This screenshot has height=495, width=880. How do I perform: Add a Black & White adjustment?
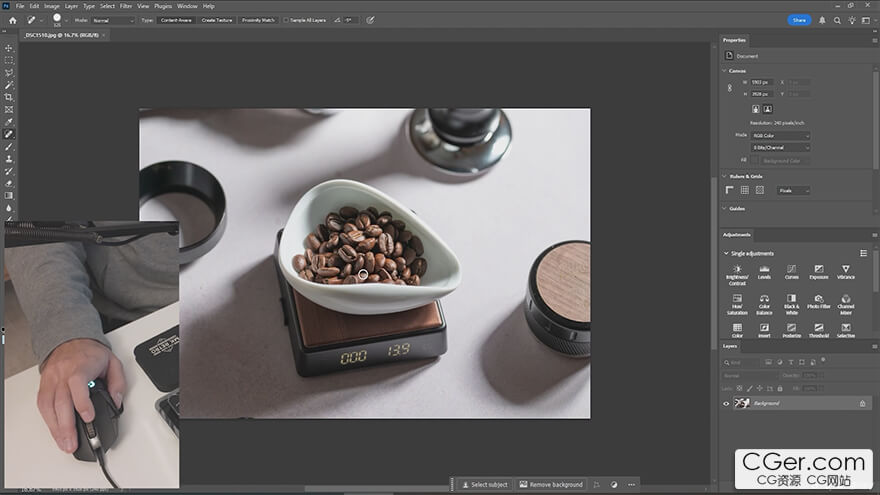791,304
